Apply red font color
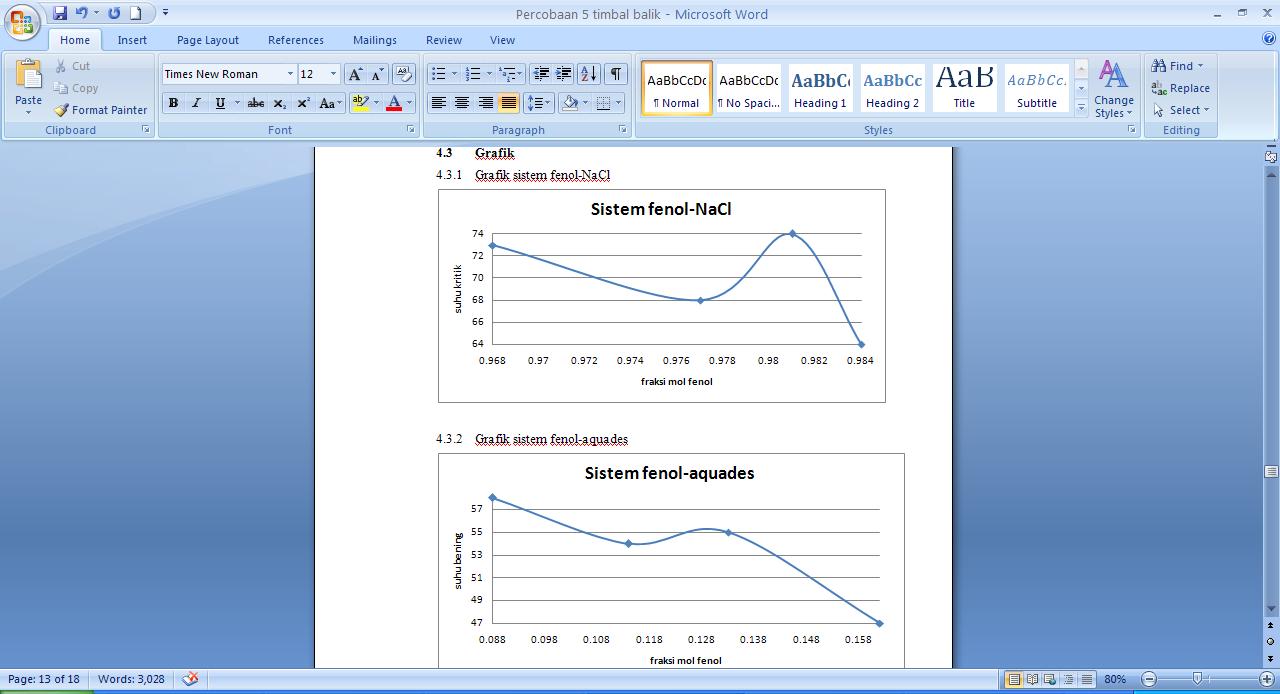The height and width of the screenshot is (694, 1280). tap(394, 103)
